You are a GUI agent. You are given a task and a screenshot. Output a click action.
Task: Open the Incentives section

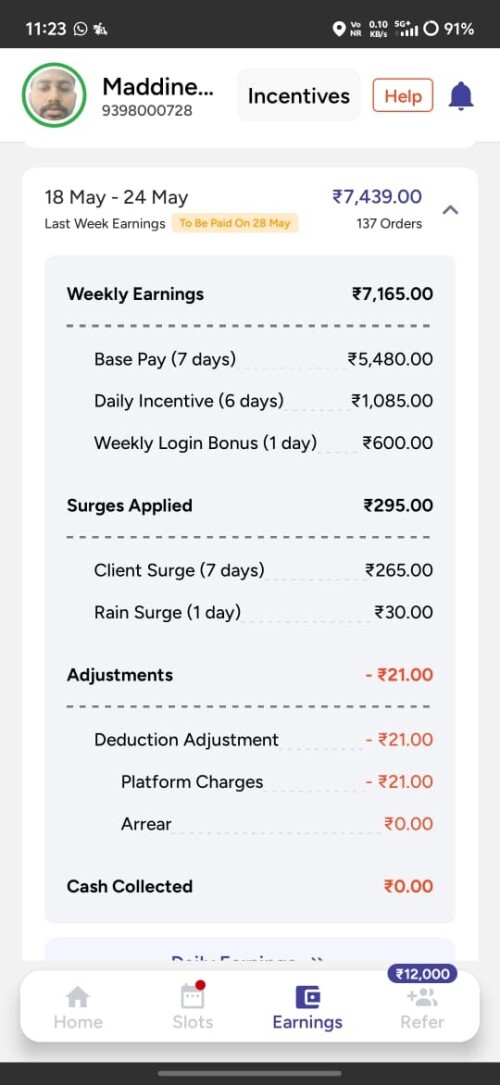coord(299,95)
